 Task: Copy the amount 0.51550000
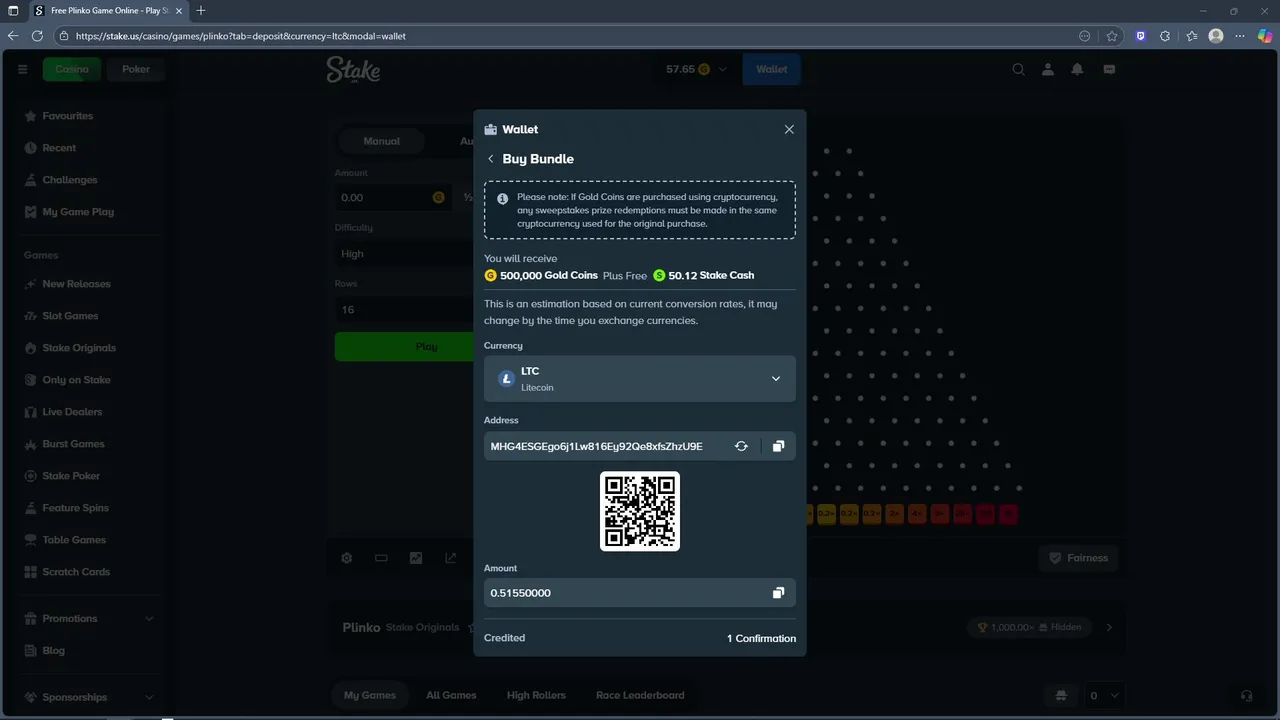click(778, 593)
